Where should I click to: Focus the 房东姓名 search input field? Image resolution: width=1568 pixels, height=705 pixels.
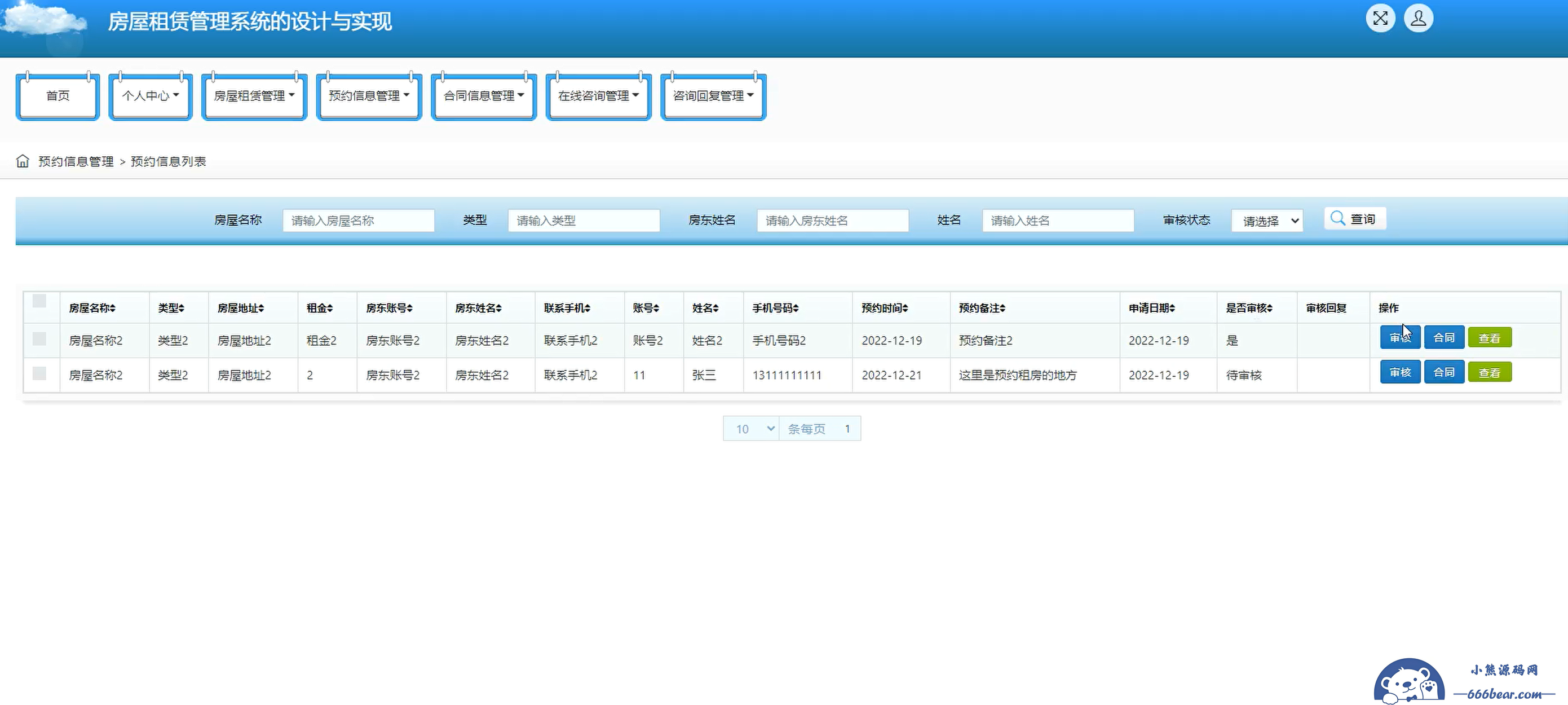(x=832, y=221)
